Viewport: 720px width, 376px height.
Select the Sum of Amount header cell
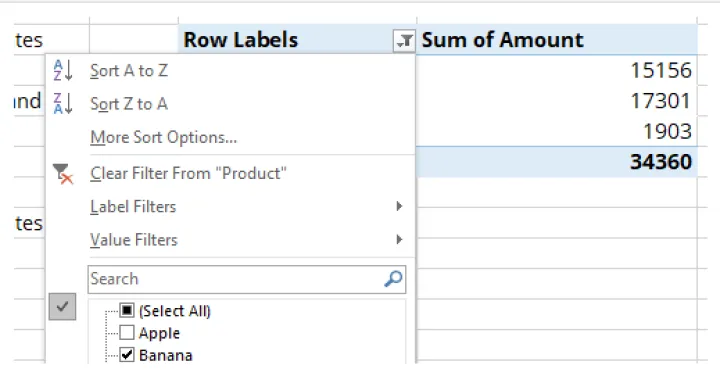tap(557, 40)
